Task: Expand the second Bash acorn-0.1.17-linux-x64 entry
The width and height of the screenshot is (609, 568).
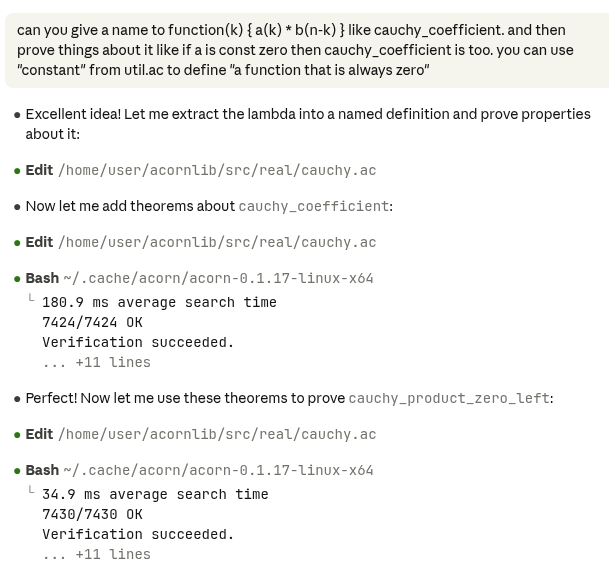Action: point(199,470)
